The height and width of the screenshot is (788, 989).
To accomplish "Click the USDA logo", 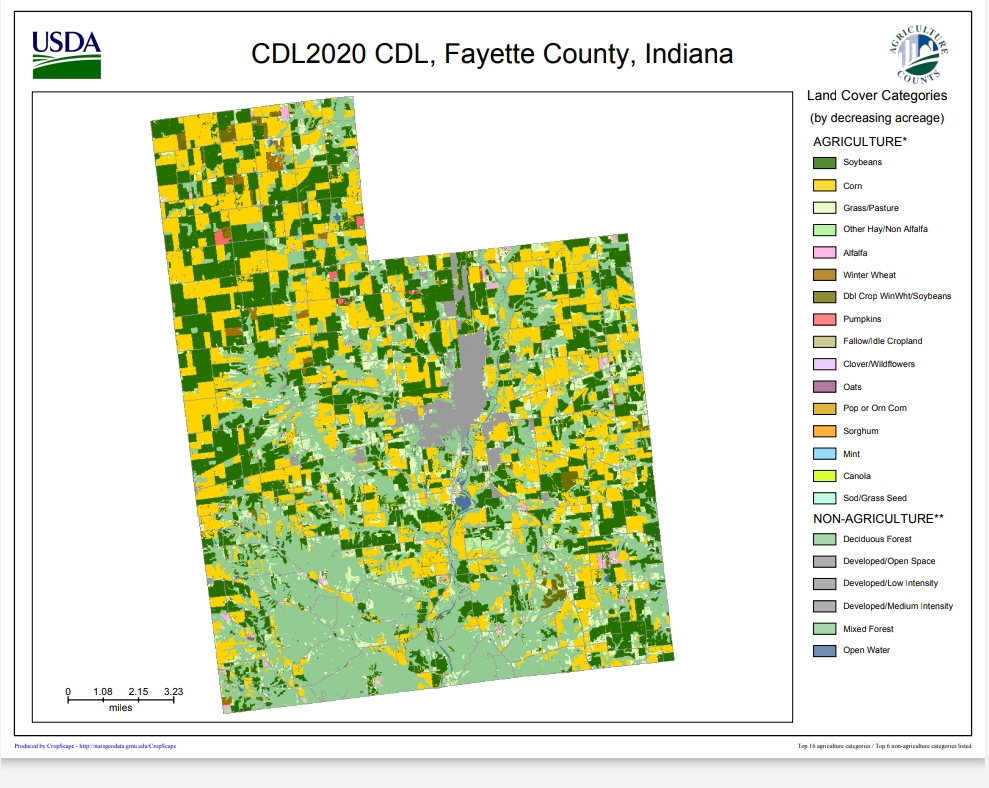I will [x=67, y=55].
